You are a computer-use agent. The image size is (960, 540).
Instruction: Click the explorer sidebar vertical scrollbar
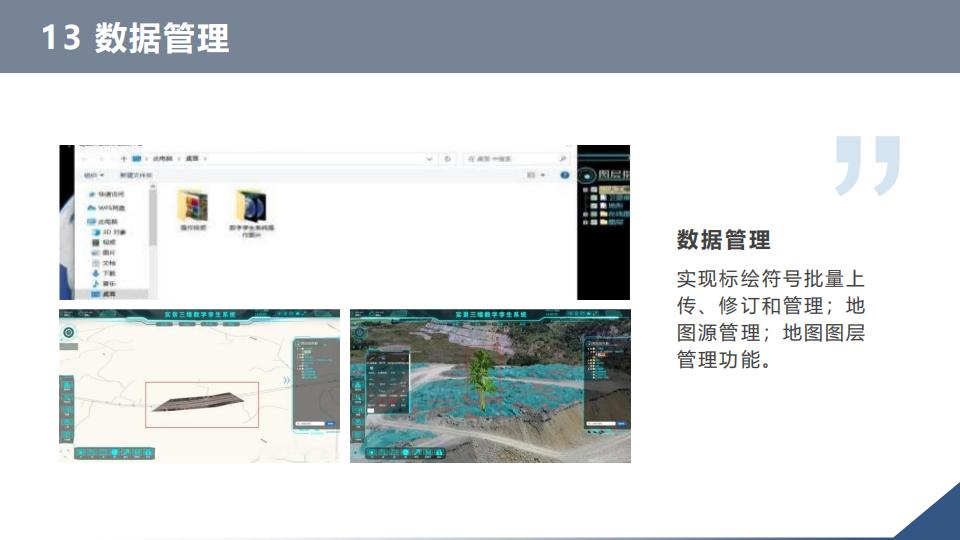pyautogui.click(x=153, y=217)
